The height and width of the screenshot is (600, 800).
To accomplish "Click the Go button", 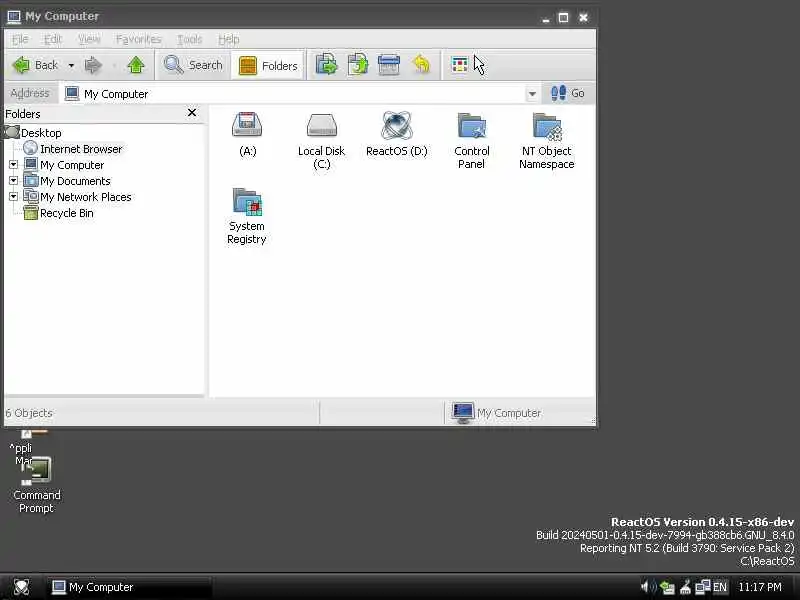I will click(x=567, y=93).
